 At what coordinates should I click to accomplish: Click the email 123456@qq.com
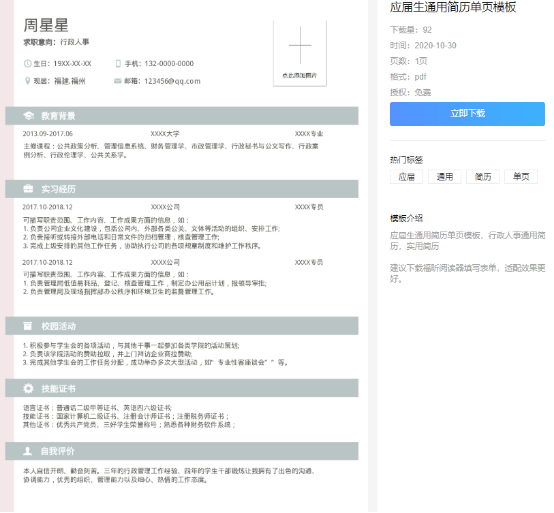pyautogui.click(x=172, y=81)
